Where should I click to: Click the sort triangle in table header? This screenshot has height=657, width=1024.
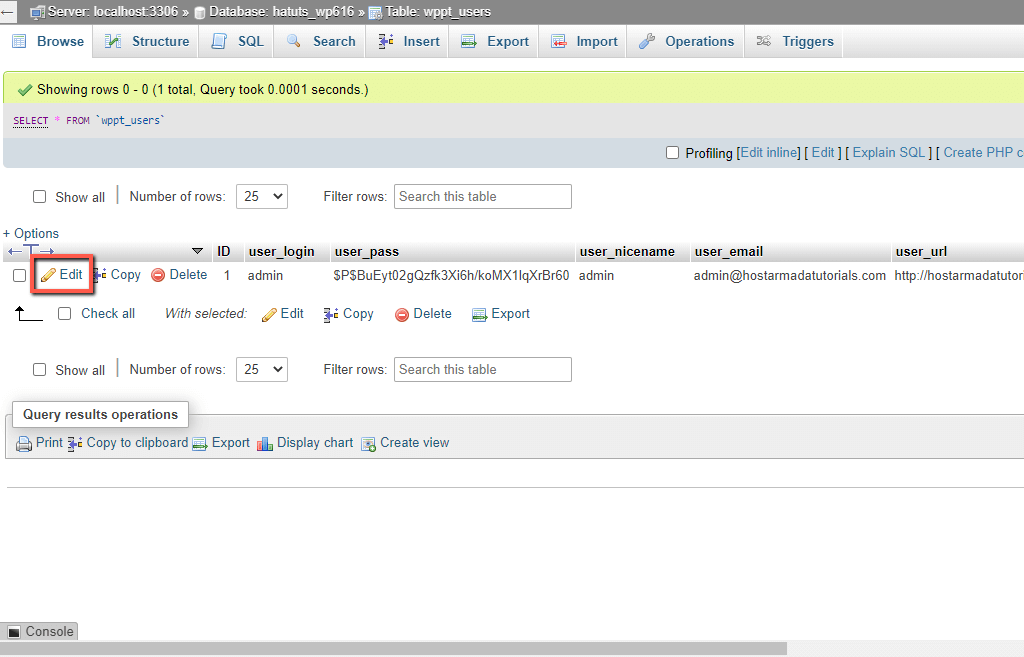click(197, 251)
